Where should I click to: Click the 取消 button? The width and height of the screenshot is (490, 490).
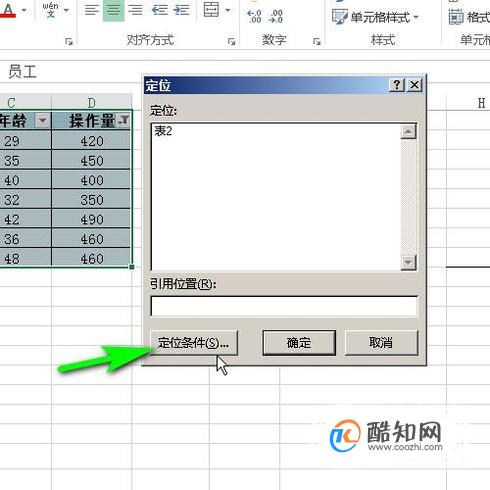click(381, 343)
